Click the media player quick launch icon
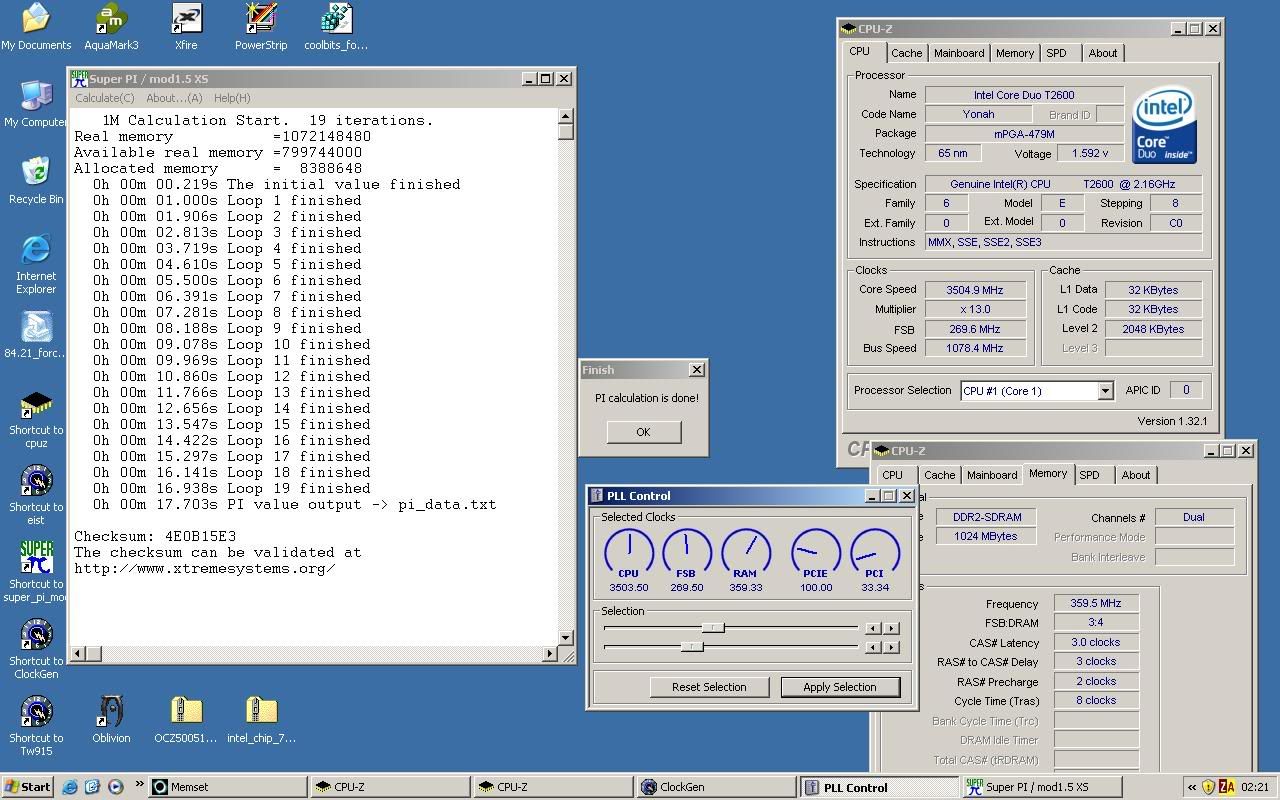 point(116,787)
